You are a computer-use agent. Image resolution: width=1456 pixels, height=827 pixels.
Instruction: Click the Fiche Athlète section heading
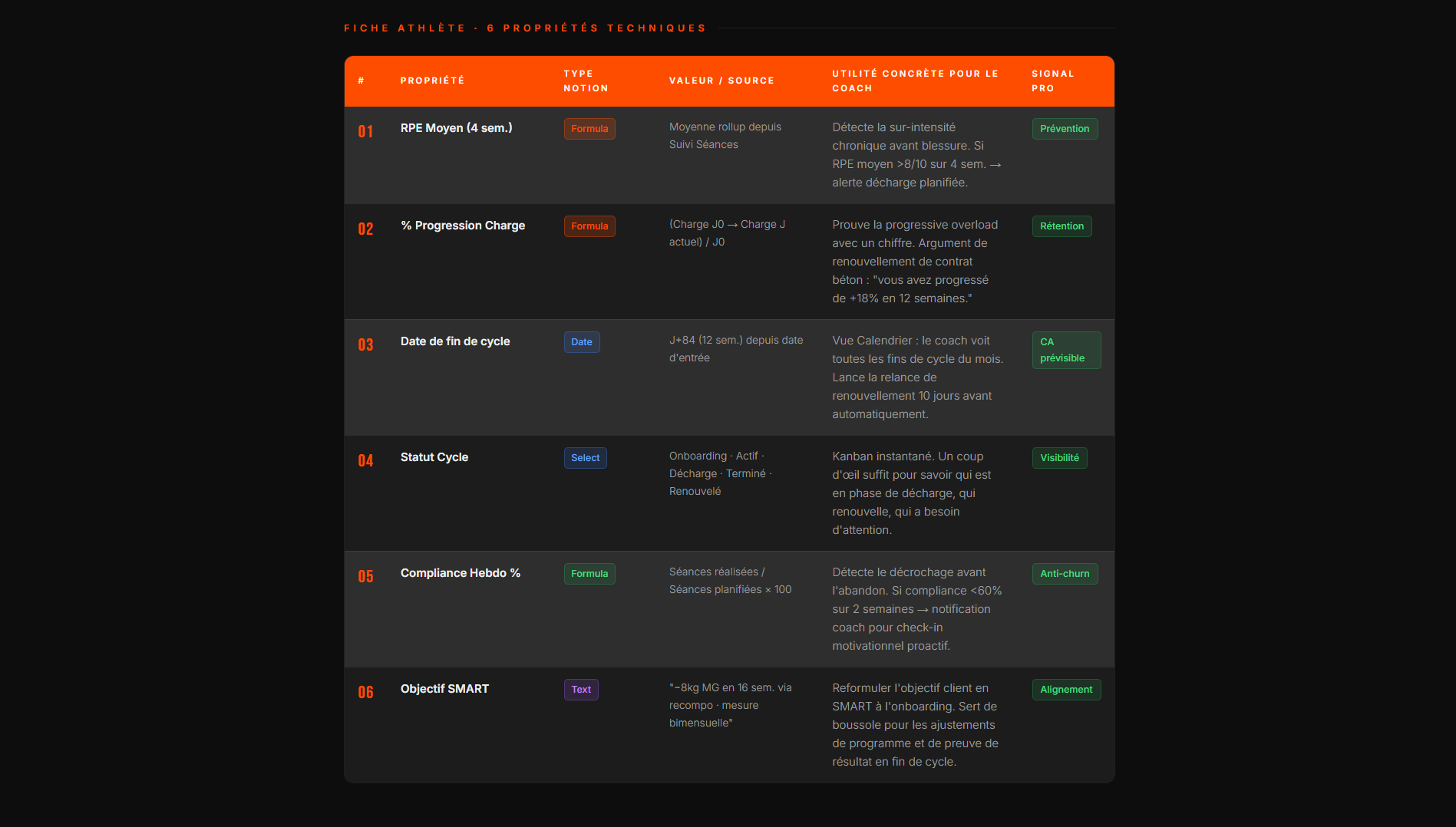tap(525, 28)
